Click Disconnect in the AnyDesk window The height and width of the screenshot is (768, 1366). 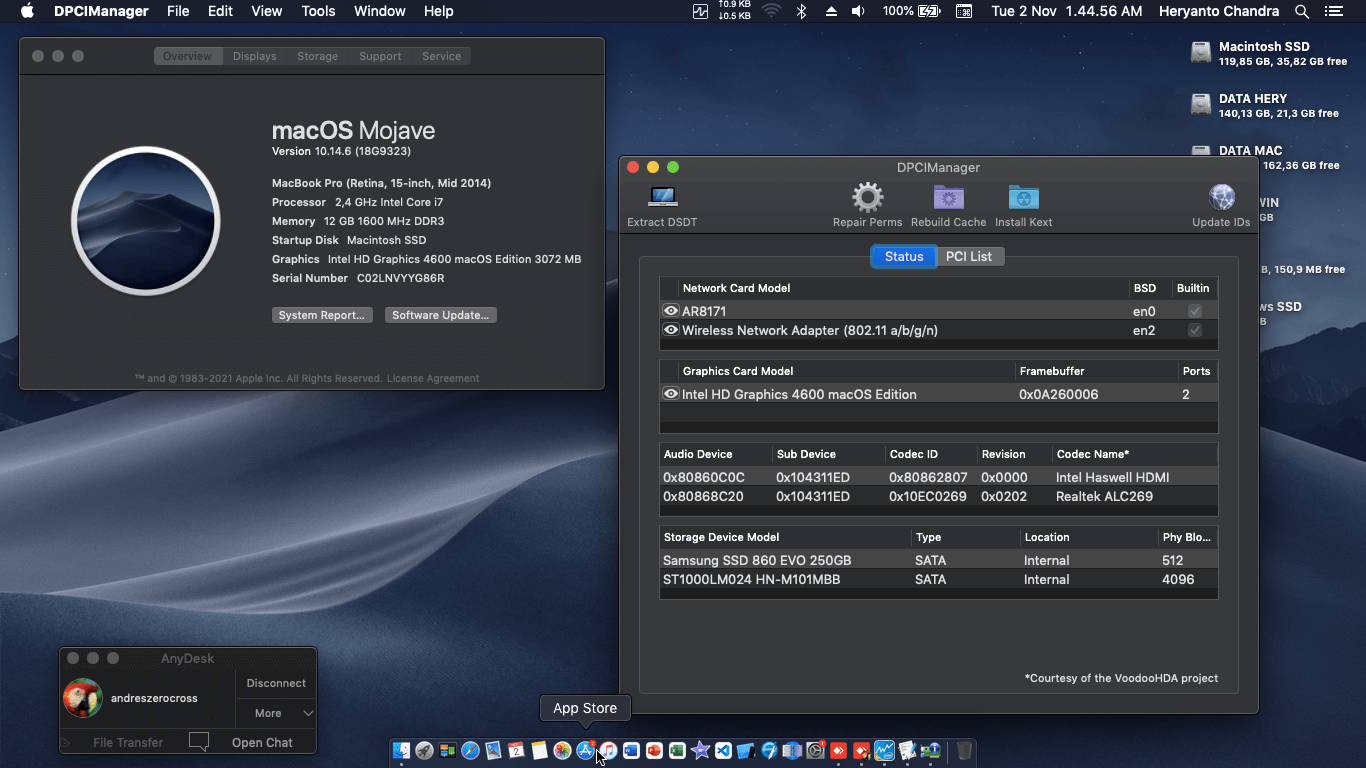276,683
